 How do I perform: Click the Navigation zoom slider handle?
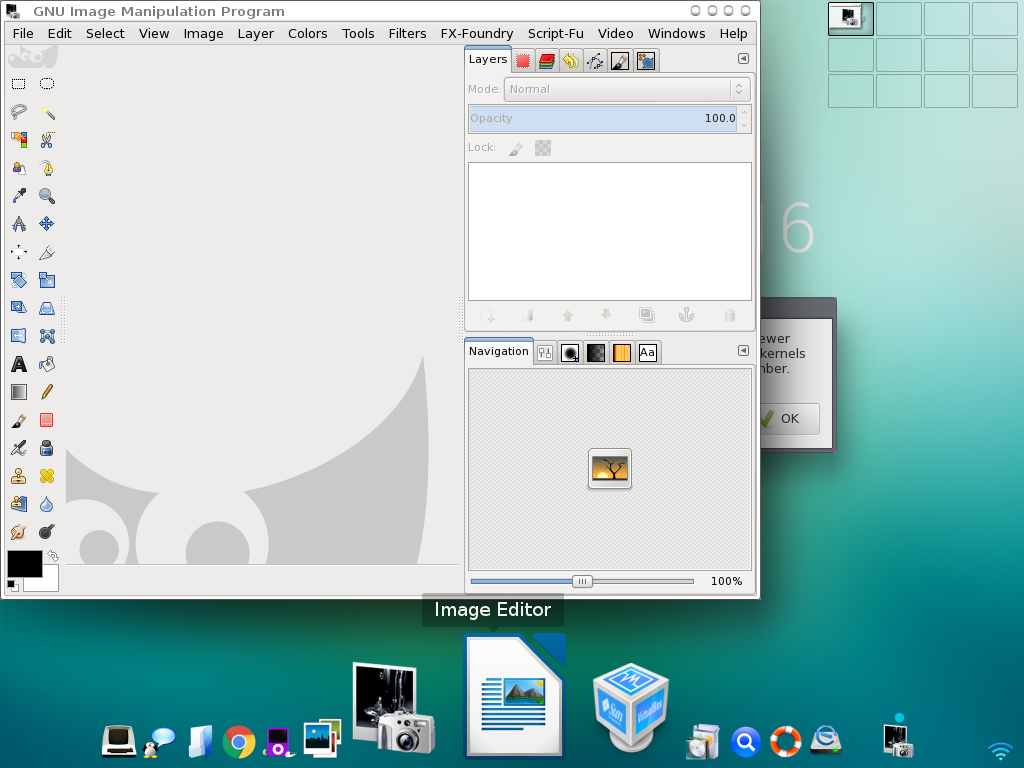(x=582, y=581)
